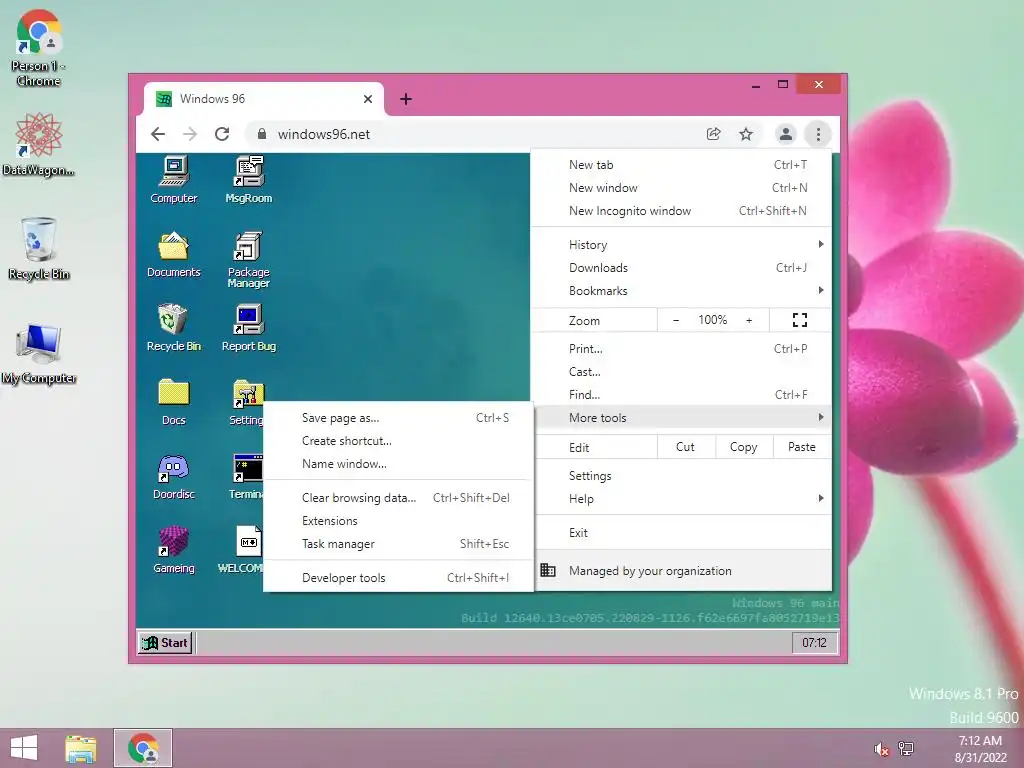Click Chrome's forward arrow
The height and width of the screenshot is (768, 1024).
[190, 134]
